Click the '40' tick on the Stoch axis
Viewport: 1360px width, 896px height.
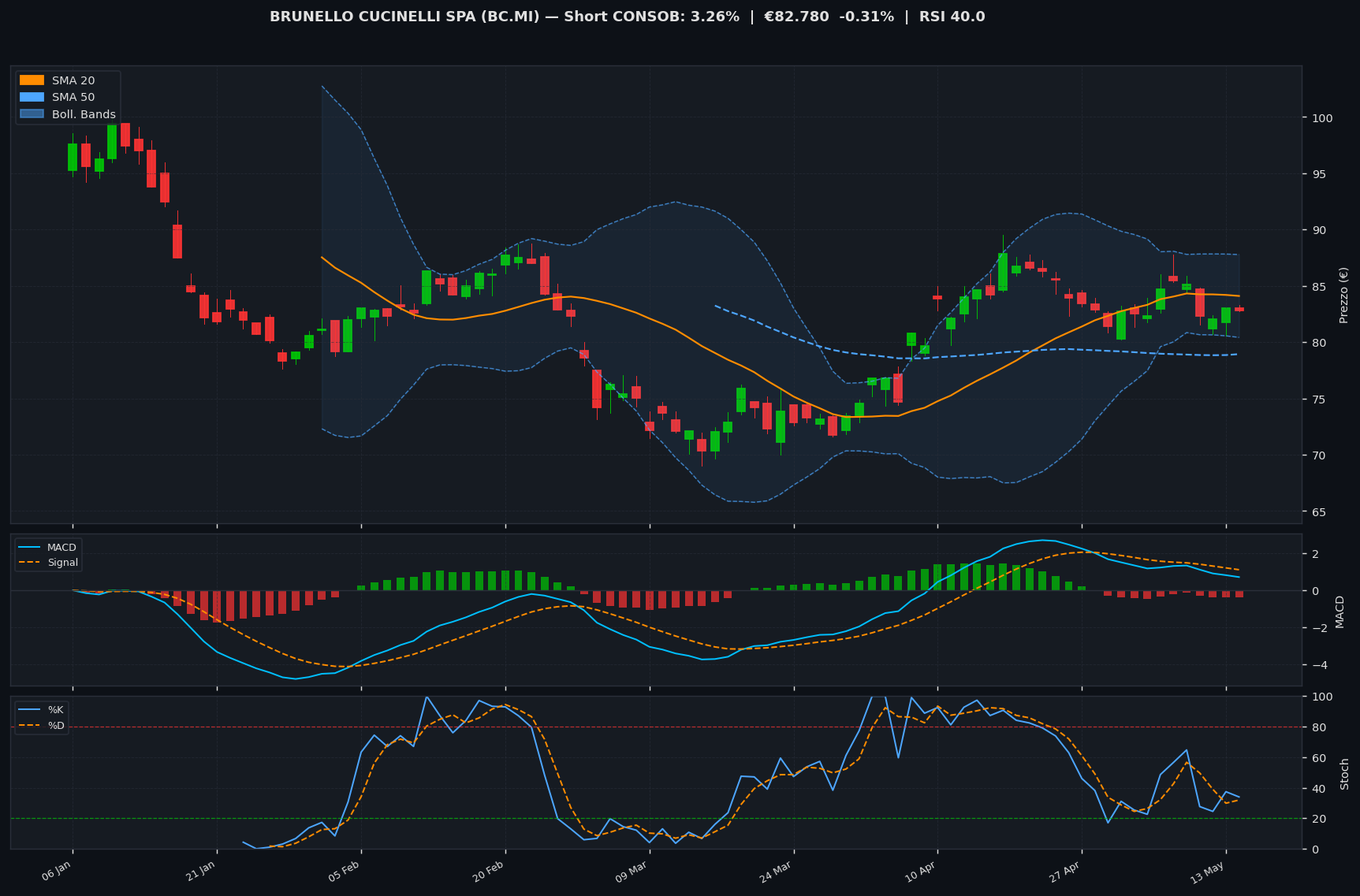pyautogui.click(x=1318, y=789)
